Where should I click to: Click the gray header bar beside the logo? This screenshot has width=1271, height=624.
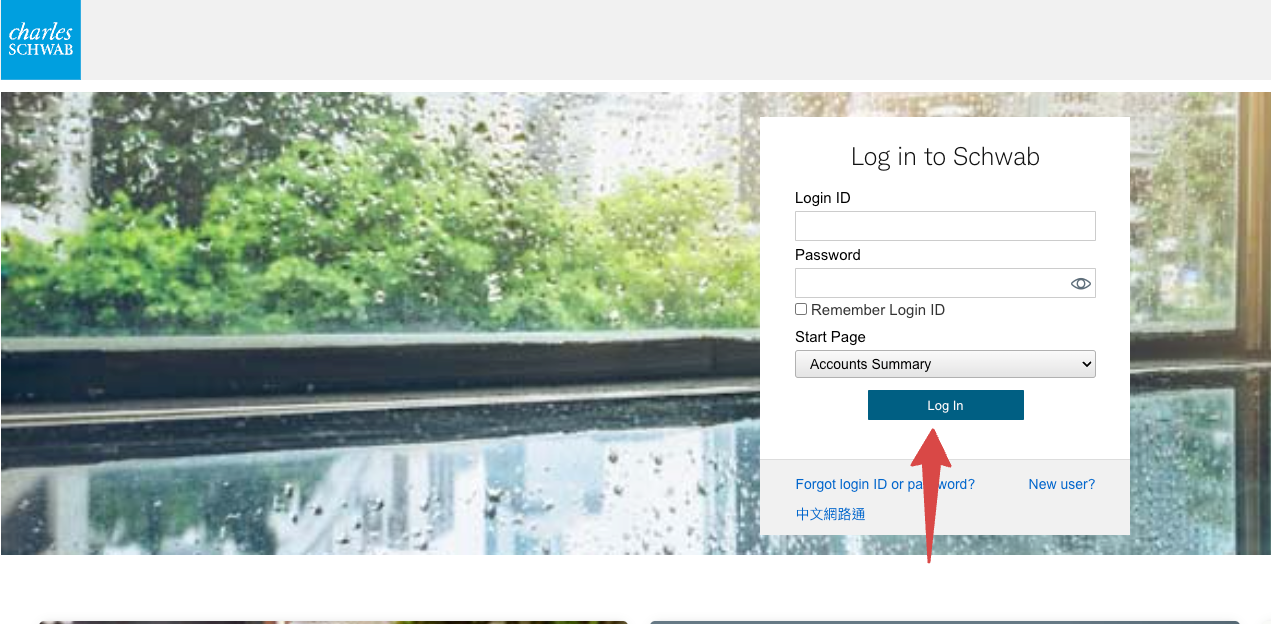click(676, 40)
